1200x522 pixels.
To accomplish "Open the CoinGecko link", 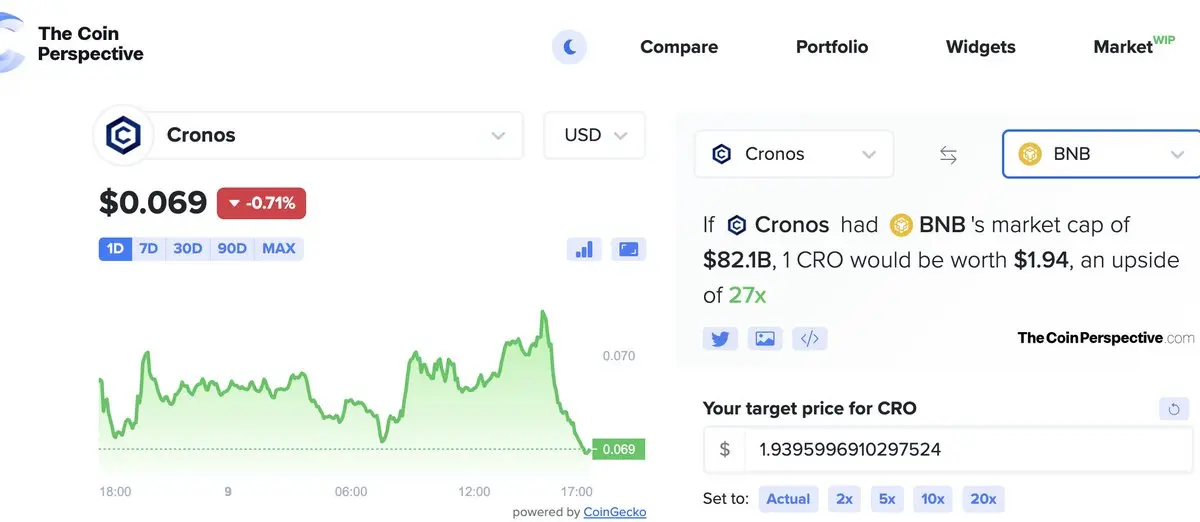I will [x=615, y=512].
